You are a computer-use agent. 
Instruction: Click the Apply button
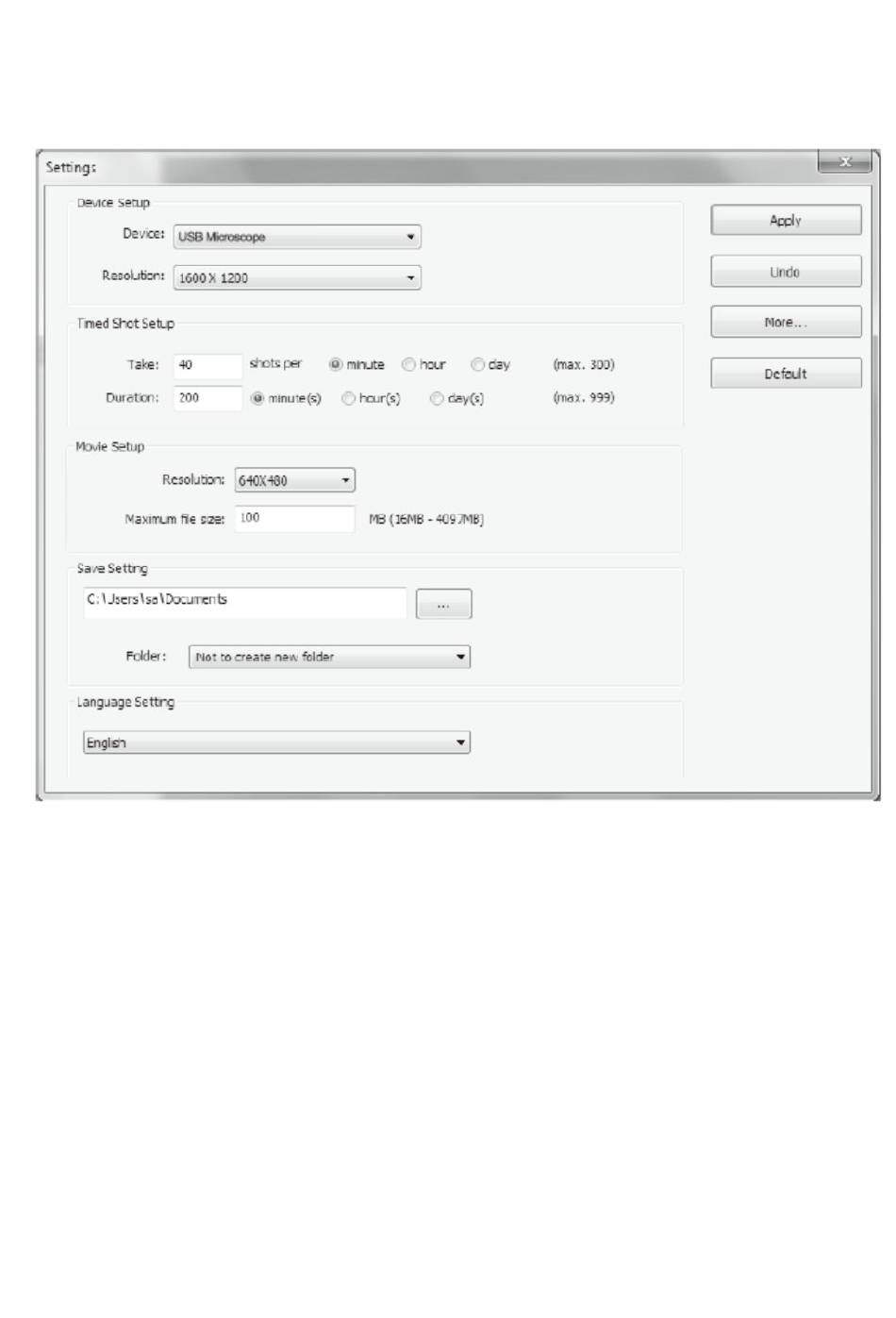(786, 220)
